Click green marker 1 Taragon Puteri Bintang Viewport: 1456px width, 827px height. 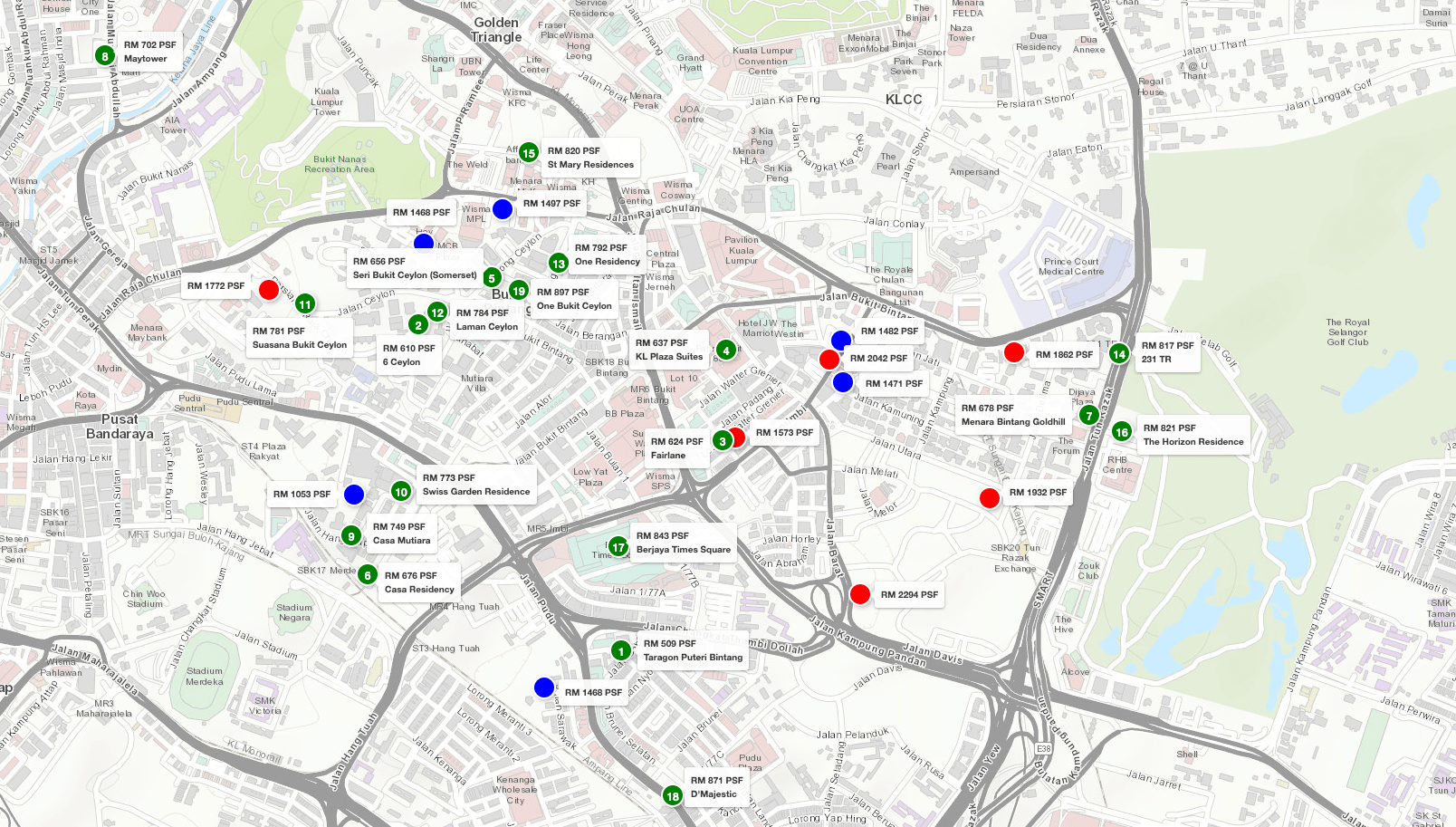tap(620, 650)
